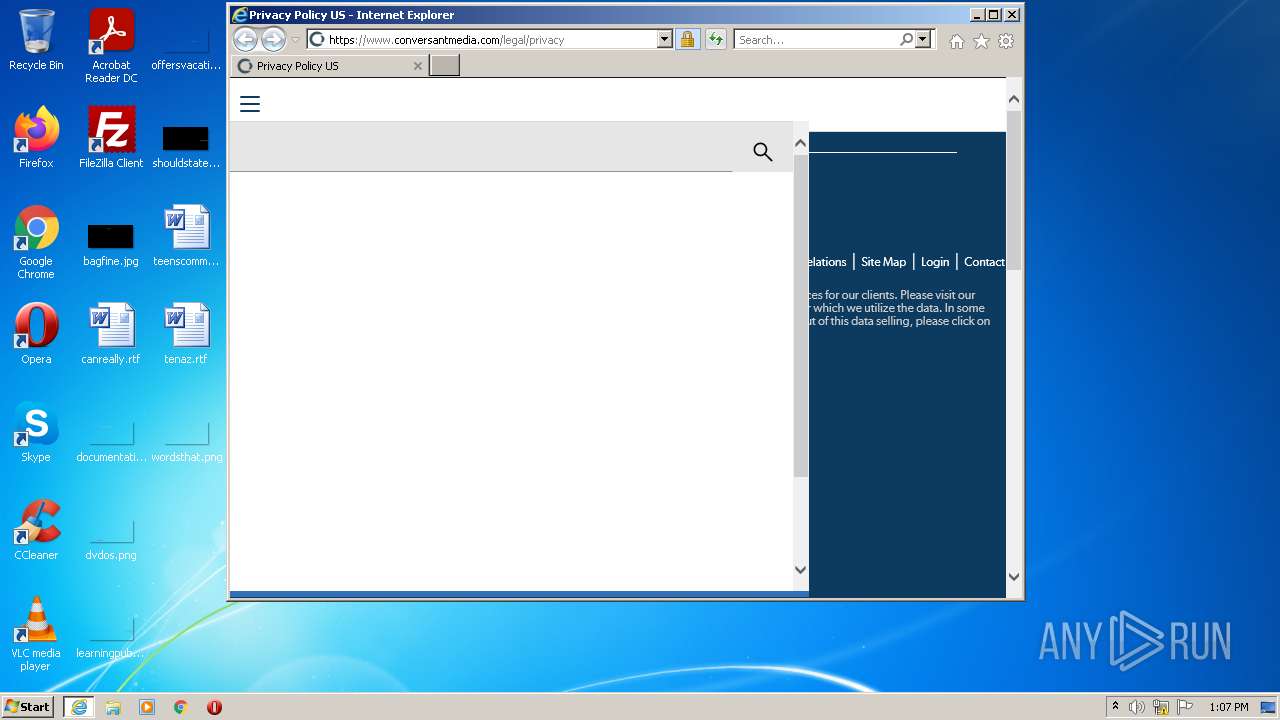Go back with the browser Back arrow
The image size is (1280, 720).
[245, 39]
